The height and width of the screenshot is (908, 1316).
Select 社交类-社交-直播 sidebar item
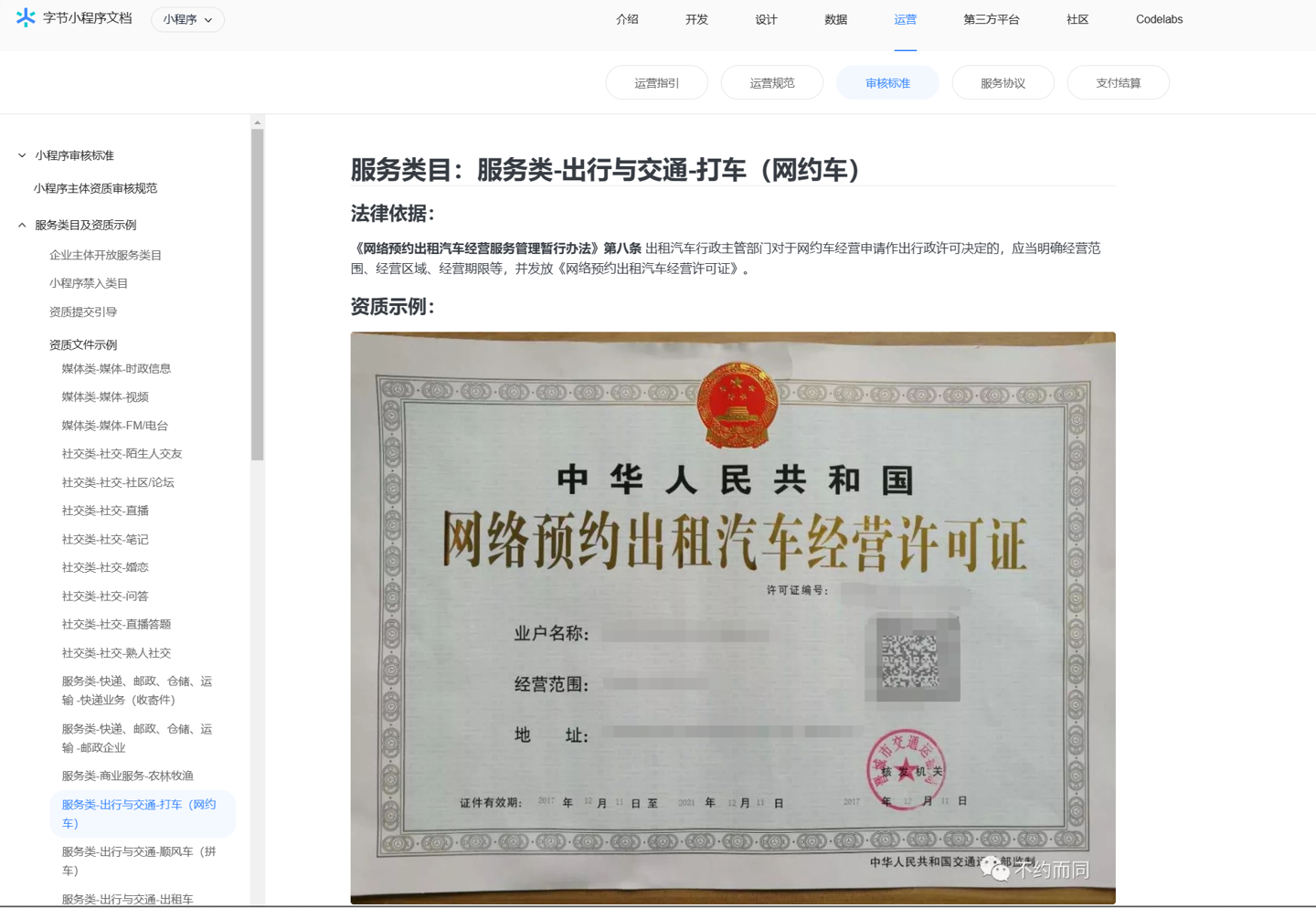[105, 511]
